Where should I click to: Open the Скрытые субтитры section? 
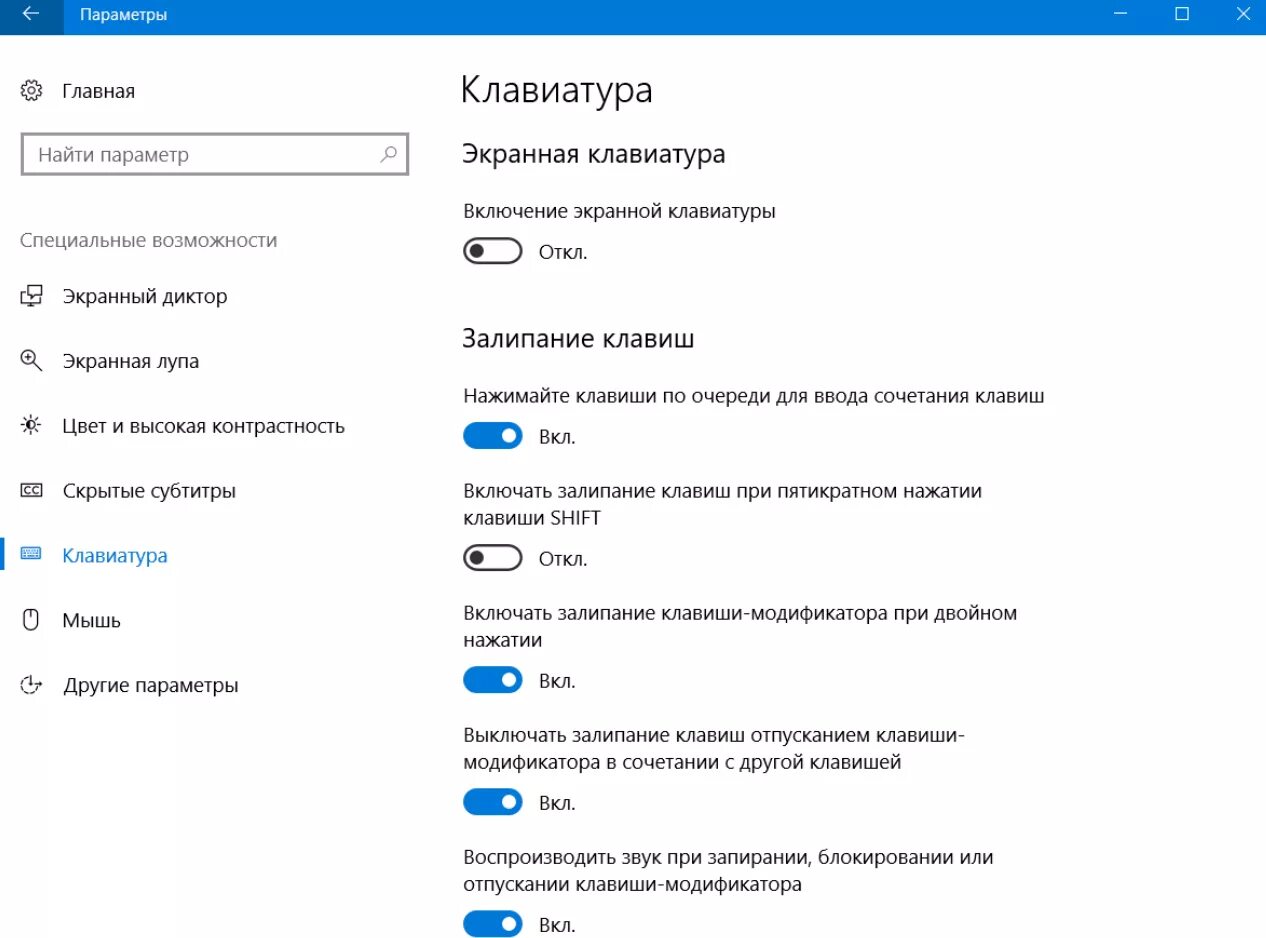pyautogui.click(x=149, y=491)
